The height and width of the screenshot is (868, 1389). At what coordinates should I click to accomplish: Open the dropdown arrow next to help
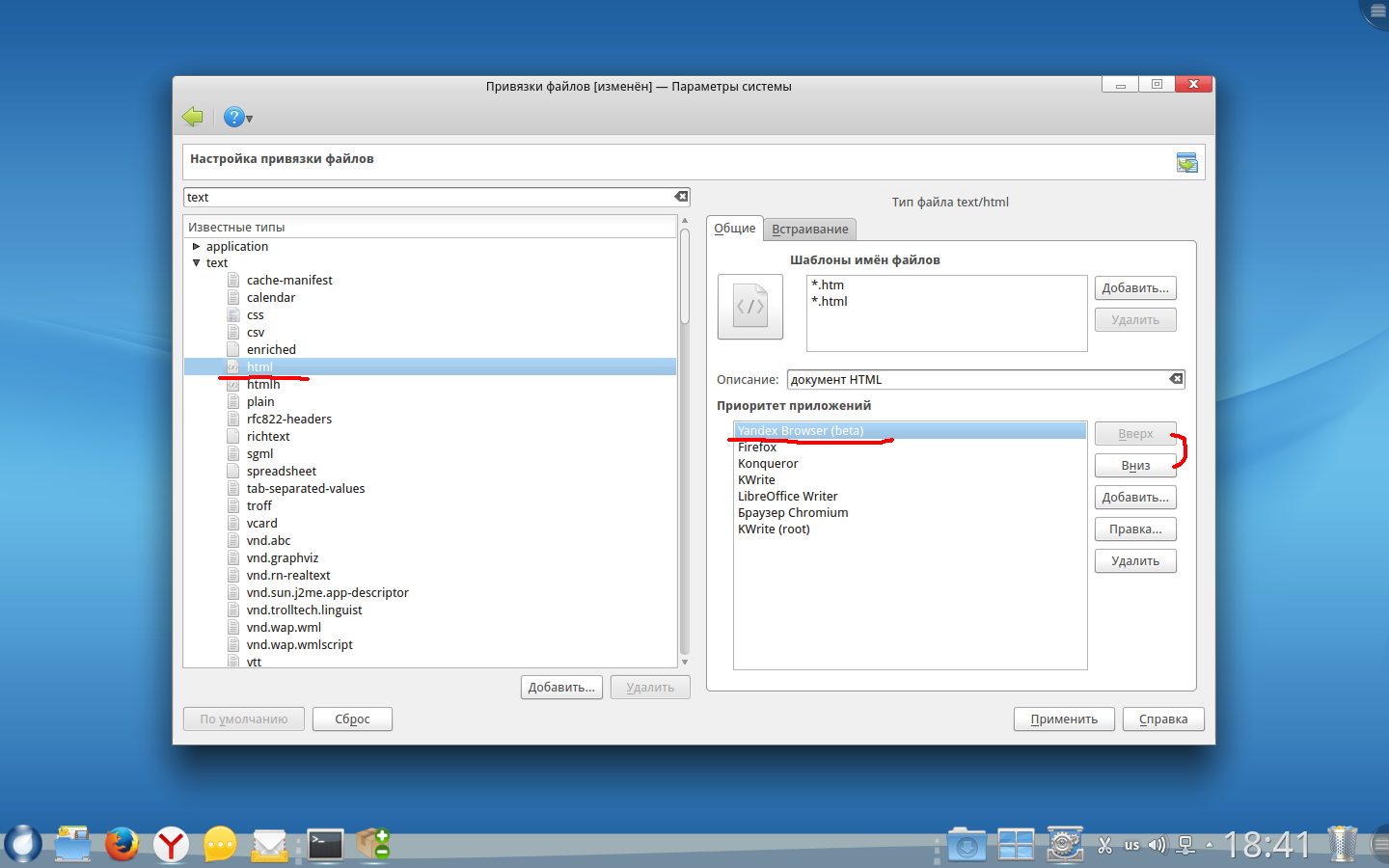point(250,119)
